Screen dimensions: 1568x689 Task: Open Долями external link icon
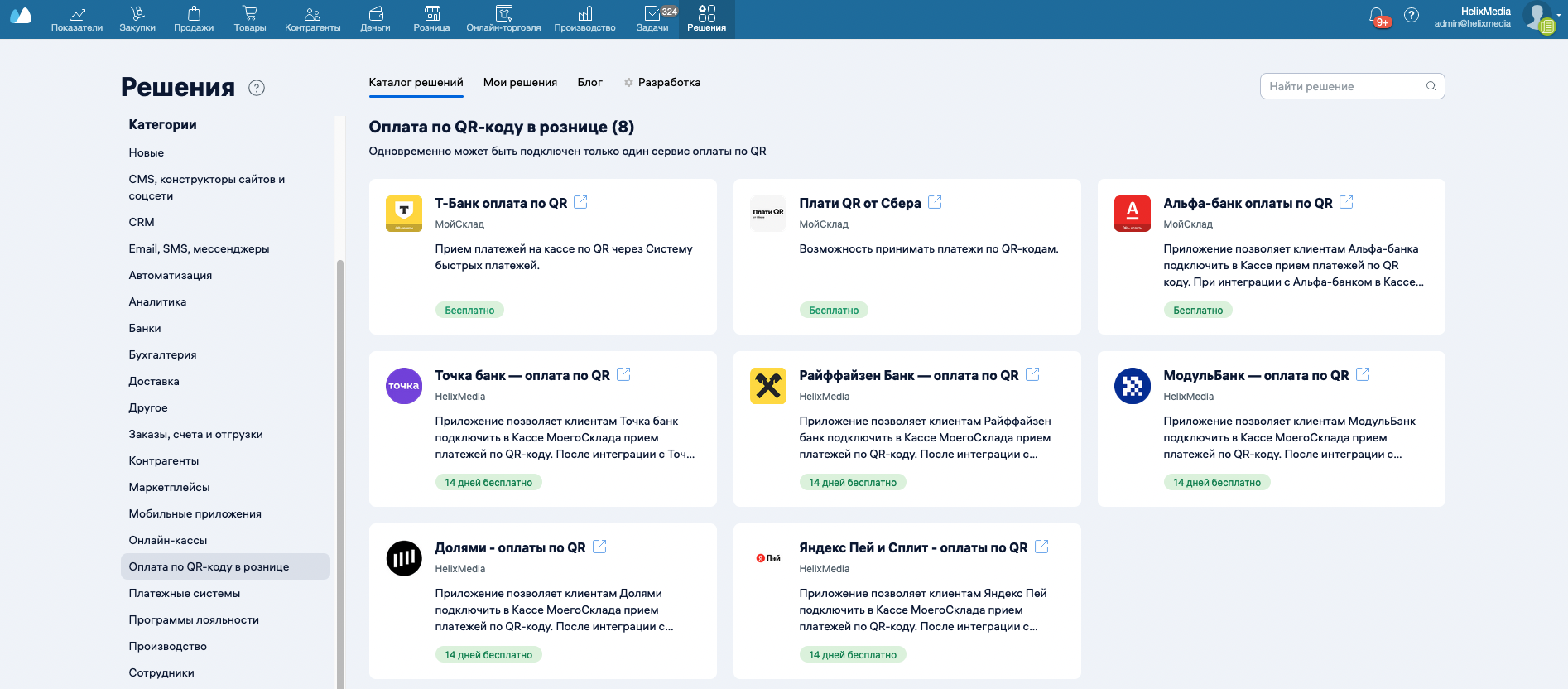[x=599, y=547]
